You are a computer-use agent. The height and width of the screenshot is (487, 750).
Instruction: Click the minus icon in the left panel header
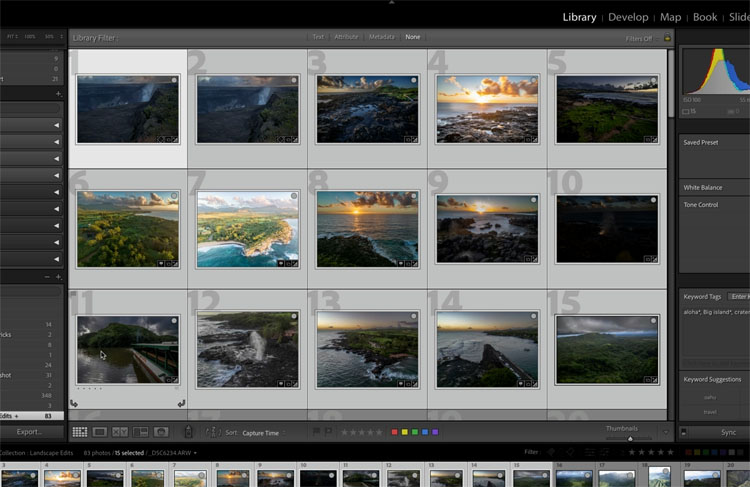pyautogui.click(x=47, y=277)
